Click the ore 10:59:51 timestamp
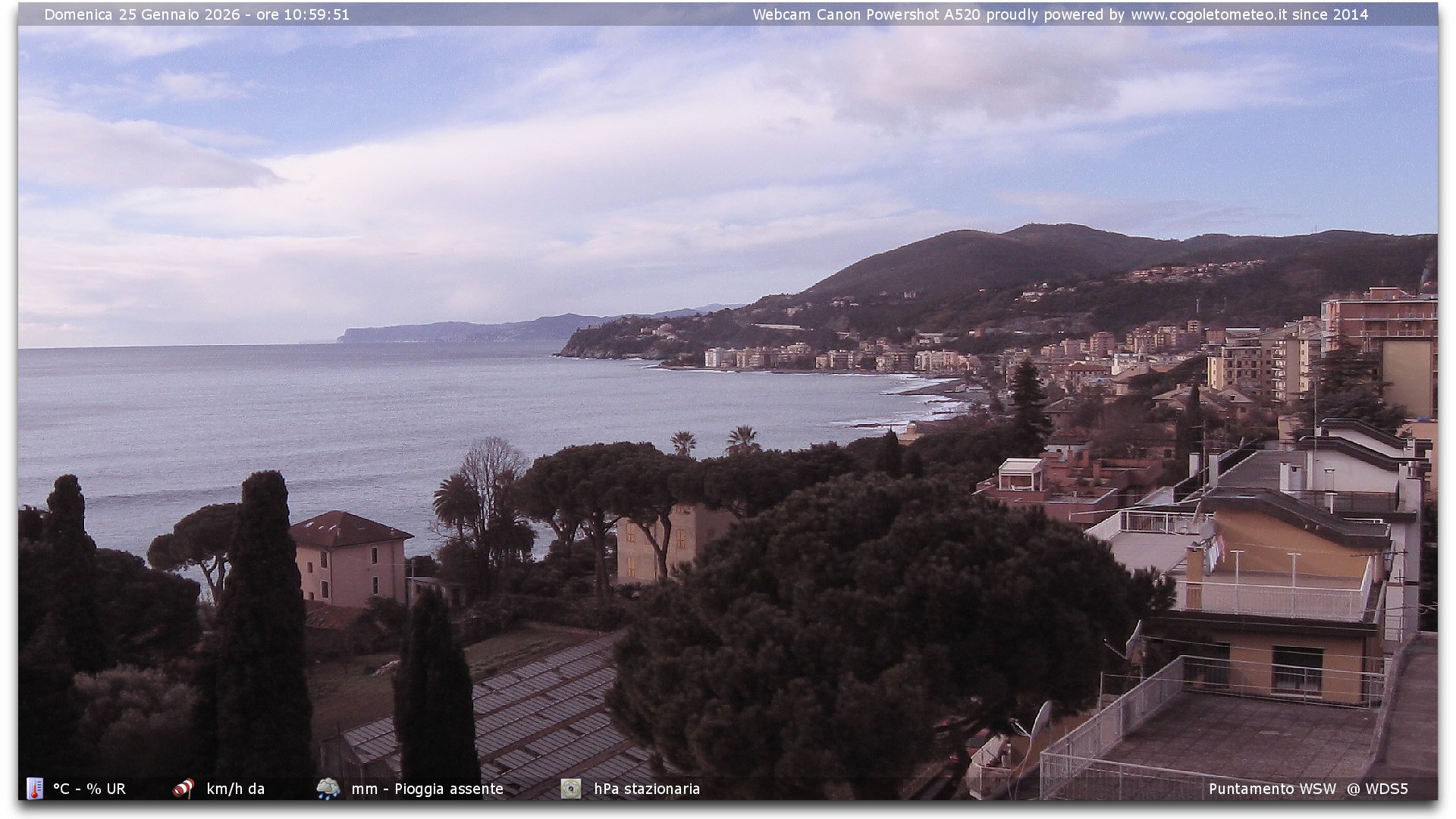The image size is (1456, 819). 303,14
